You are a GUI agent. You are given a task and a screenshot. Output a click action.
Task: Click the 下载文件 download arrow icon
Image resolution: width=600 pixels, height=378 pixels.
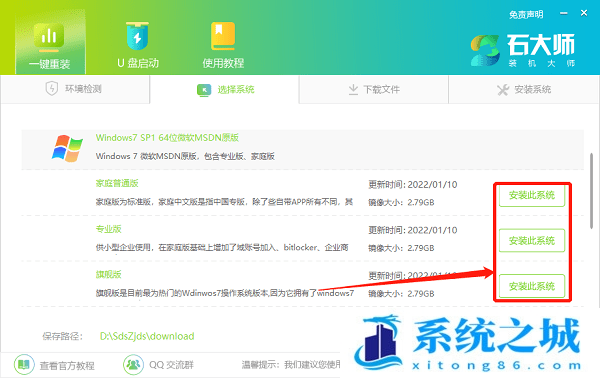[x=353, y=90]
